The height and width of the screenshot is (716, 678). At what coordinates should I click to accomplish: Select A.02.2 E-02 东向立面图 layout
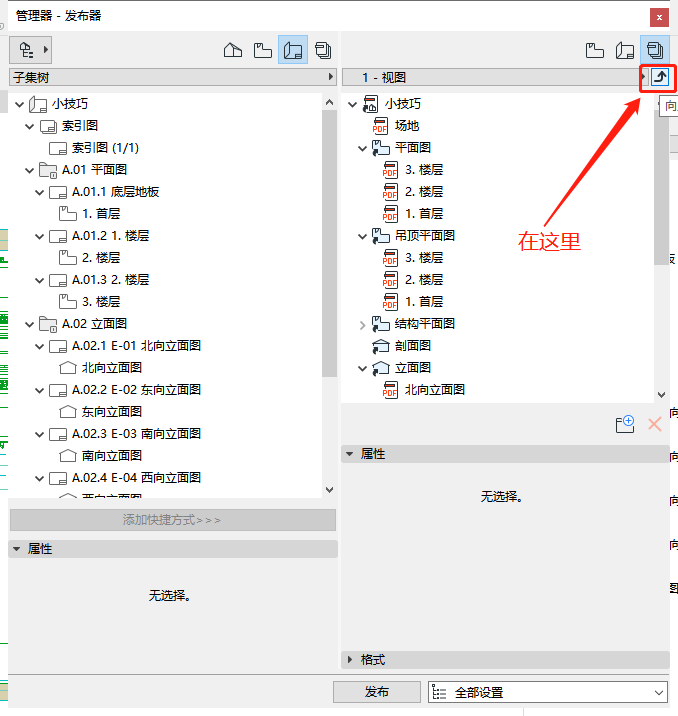click(136, 390)
